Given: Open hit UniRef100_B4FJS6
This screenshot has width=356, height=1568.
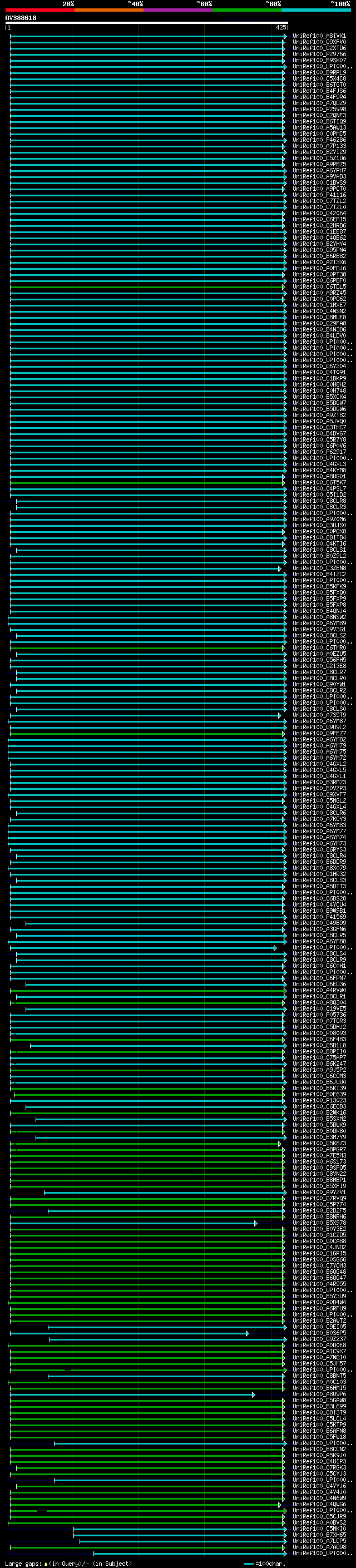Looking at the screenshot, I should [319, 91].
